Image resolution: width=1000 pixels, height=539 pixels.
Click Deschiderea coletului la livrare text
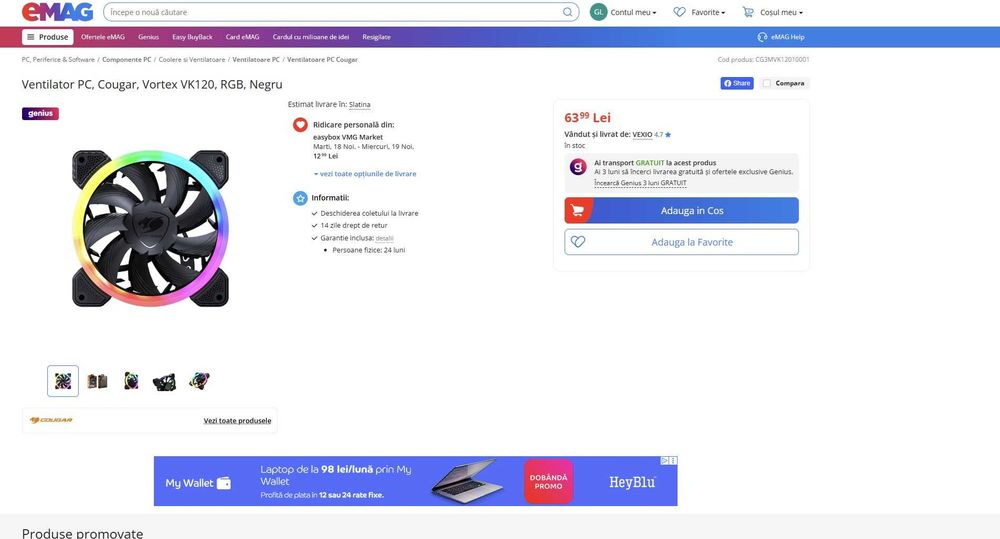point(370,214)
